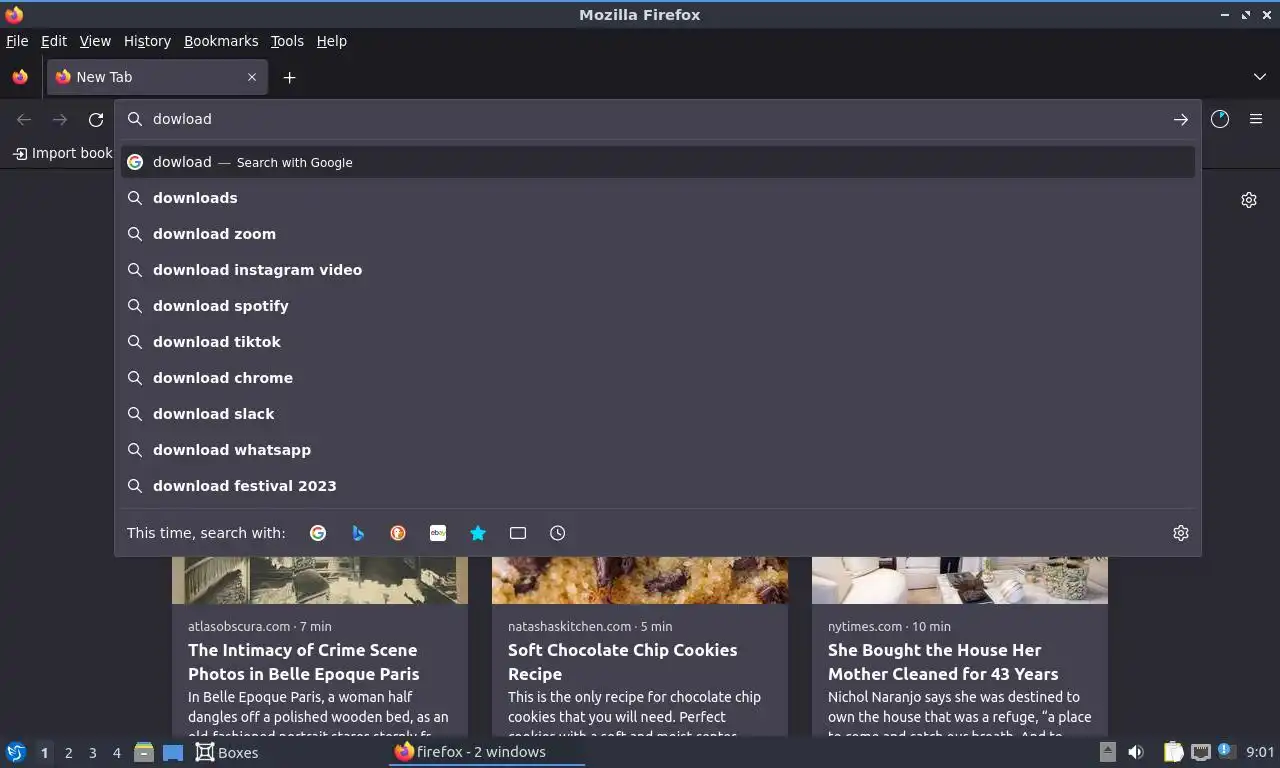Select 'dowload — Search with Google' result
The image size is (1280, 768).
[658, 162]
